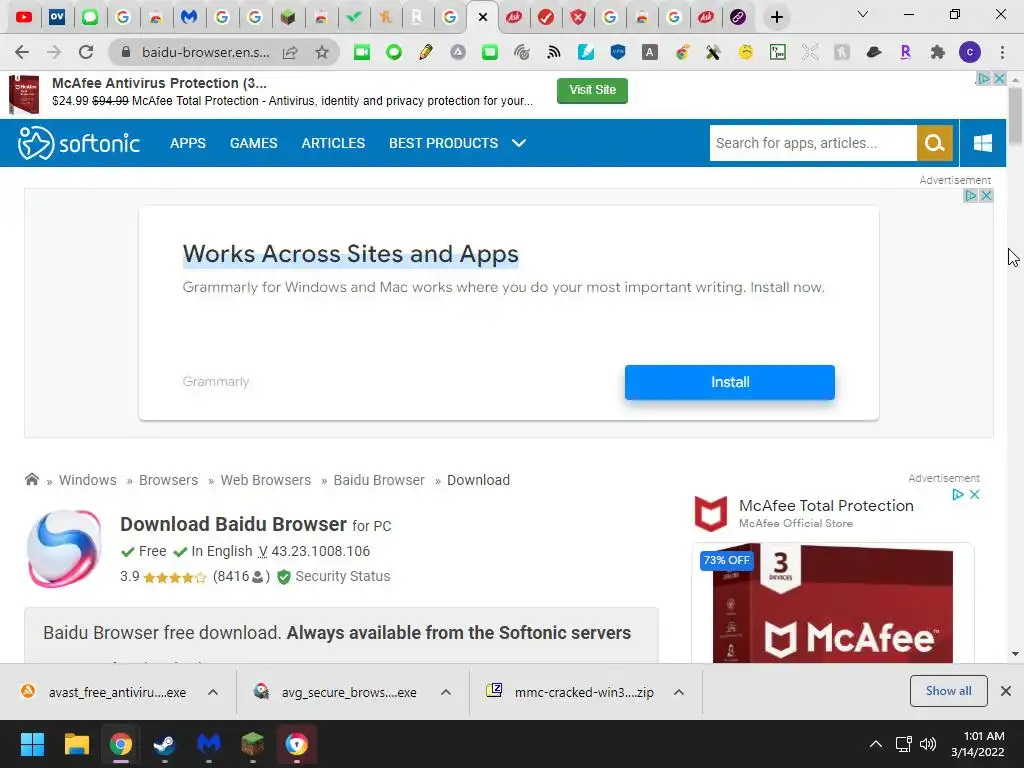Click the Baidu Browser logo thumbnail
The height and width of the screenshot is (768, 1024).
coord(64,549)
